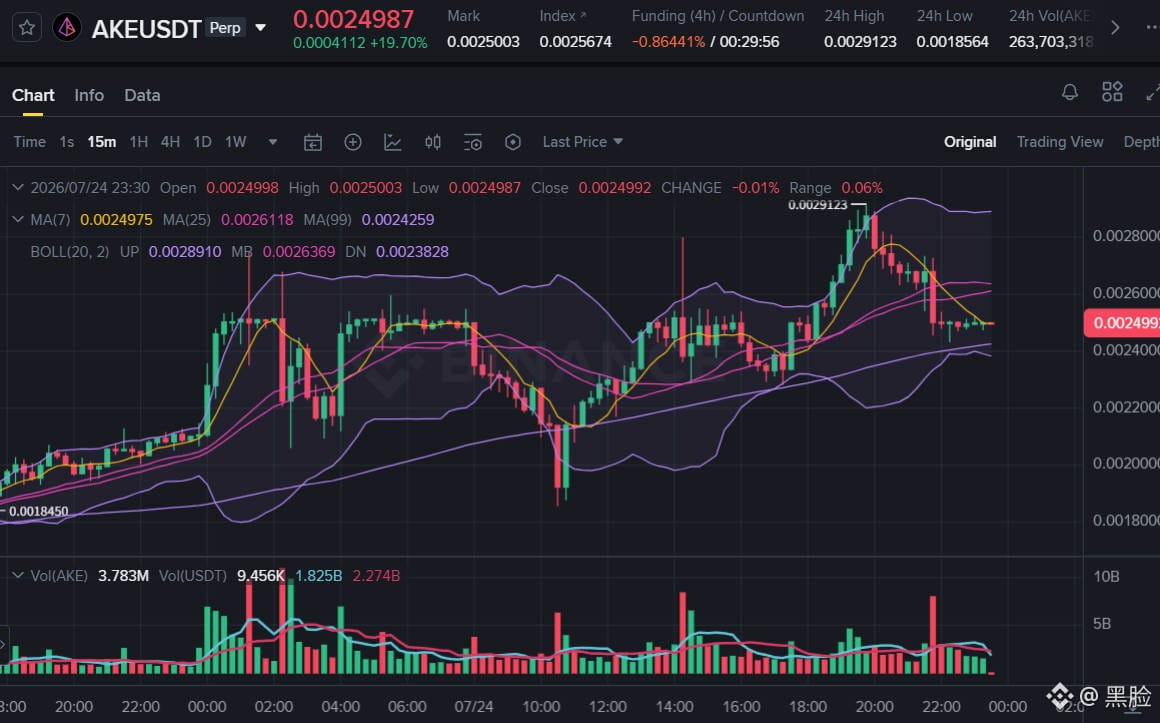Screen dimensions: 1160x723
Task: Click the Index price link
Action: click(563, 16)
